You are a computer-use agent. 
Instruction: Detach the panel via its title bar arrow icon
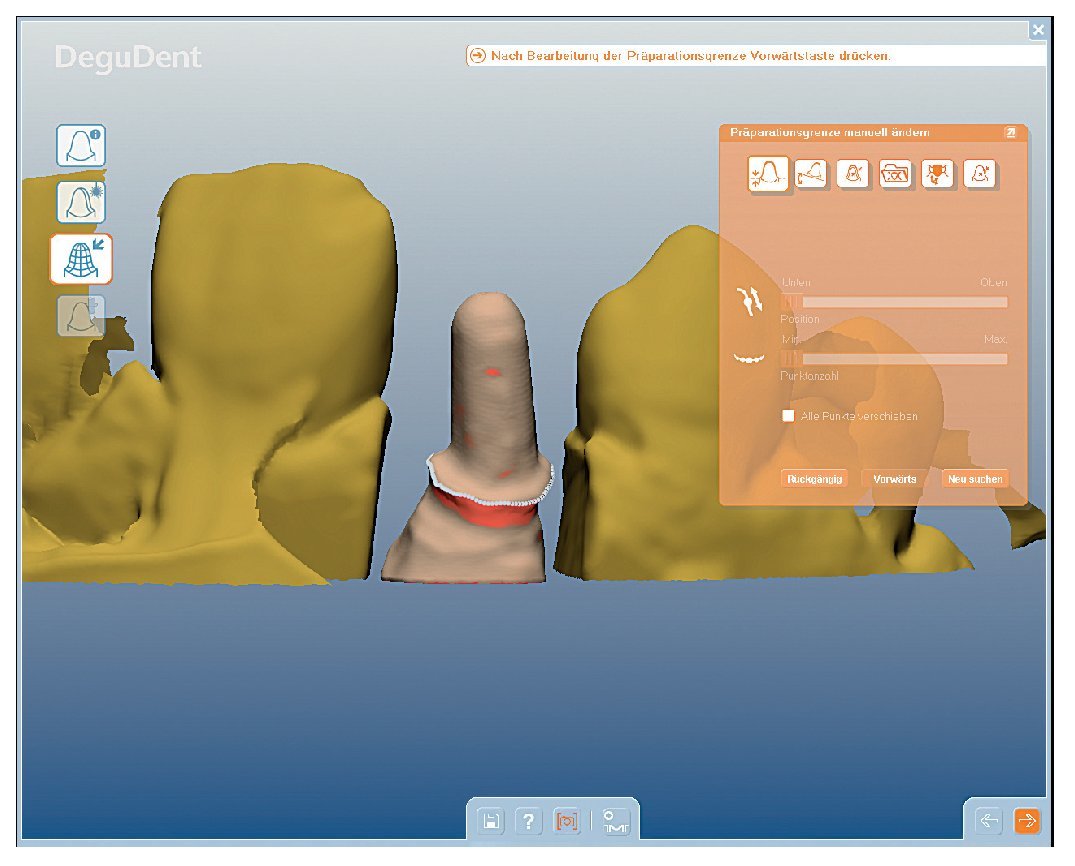1010,132
